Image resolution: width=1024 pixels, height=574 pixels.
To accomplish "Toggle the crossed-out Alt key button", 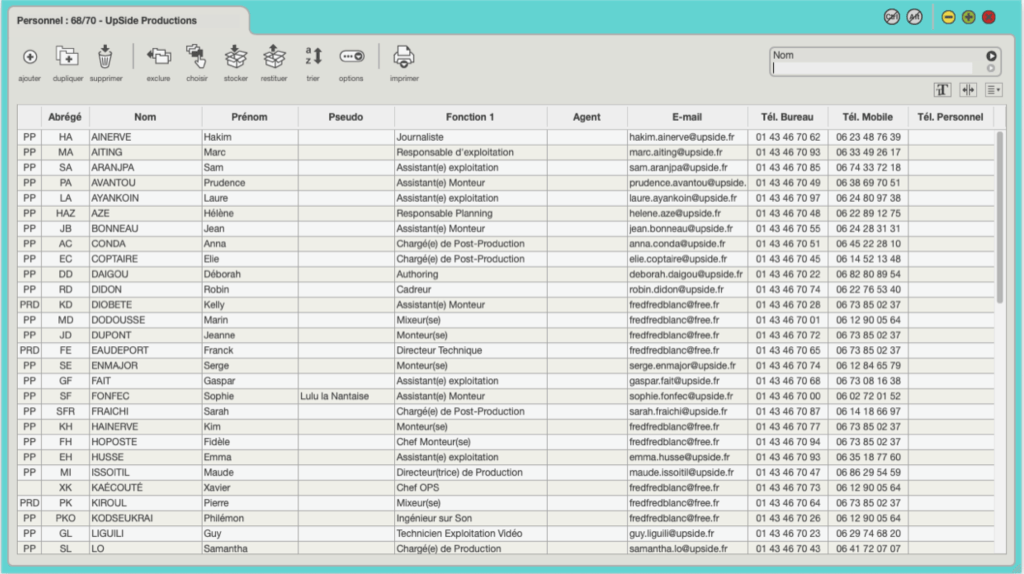I will pos(914,17).
